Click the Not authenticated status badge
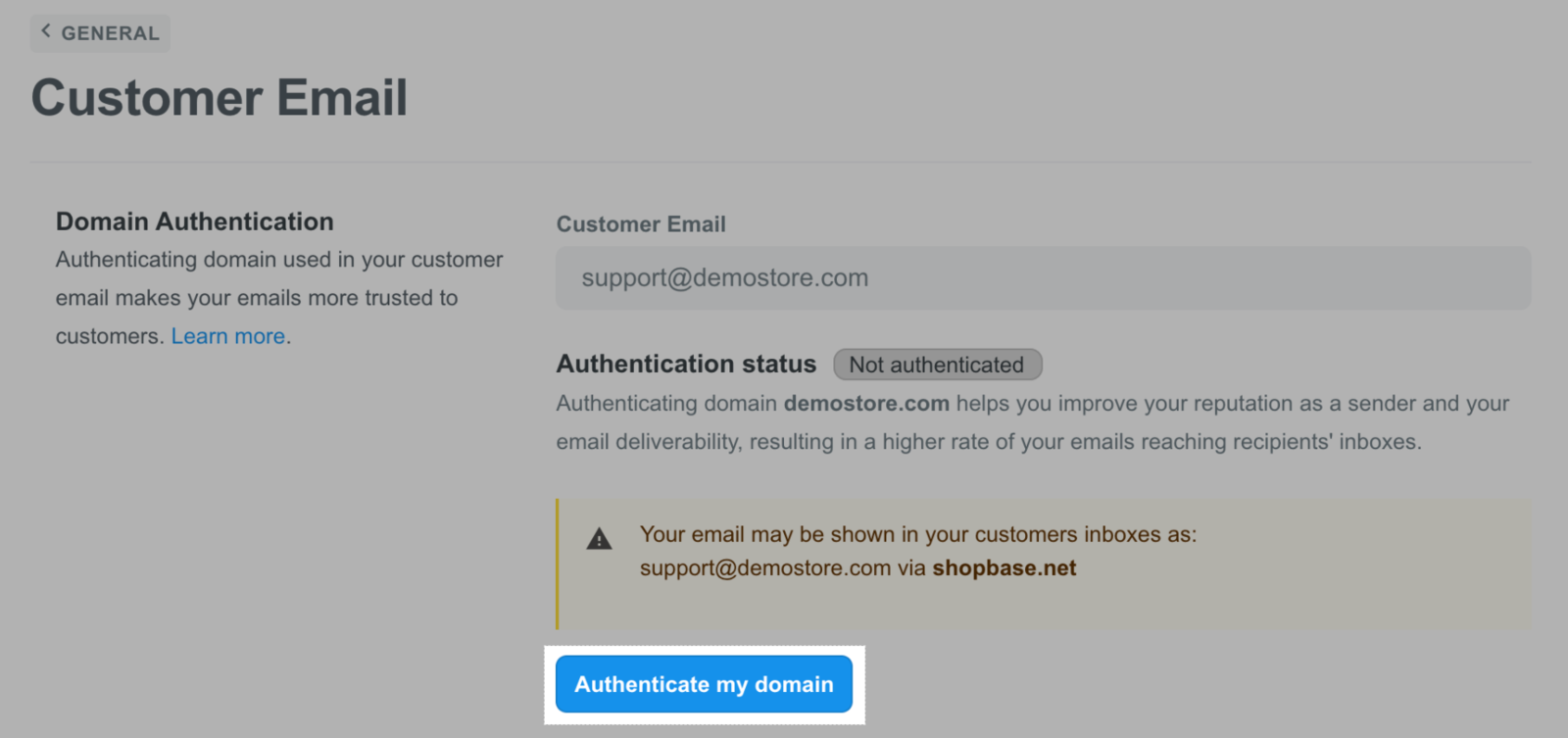 pos(937,365)
